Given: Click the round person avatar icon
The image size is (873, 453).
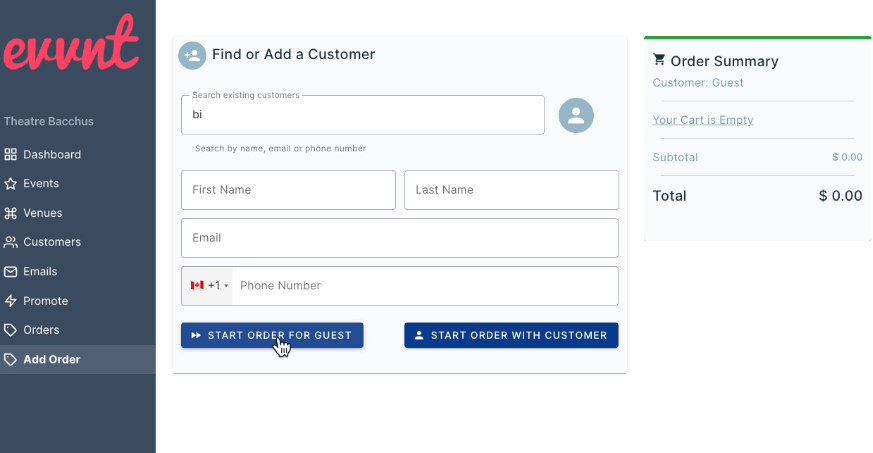Looking at the screenshot, I should pyautogui.click(x=576, y=115).
